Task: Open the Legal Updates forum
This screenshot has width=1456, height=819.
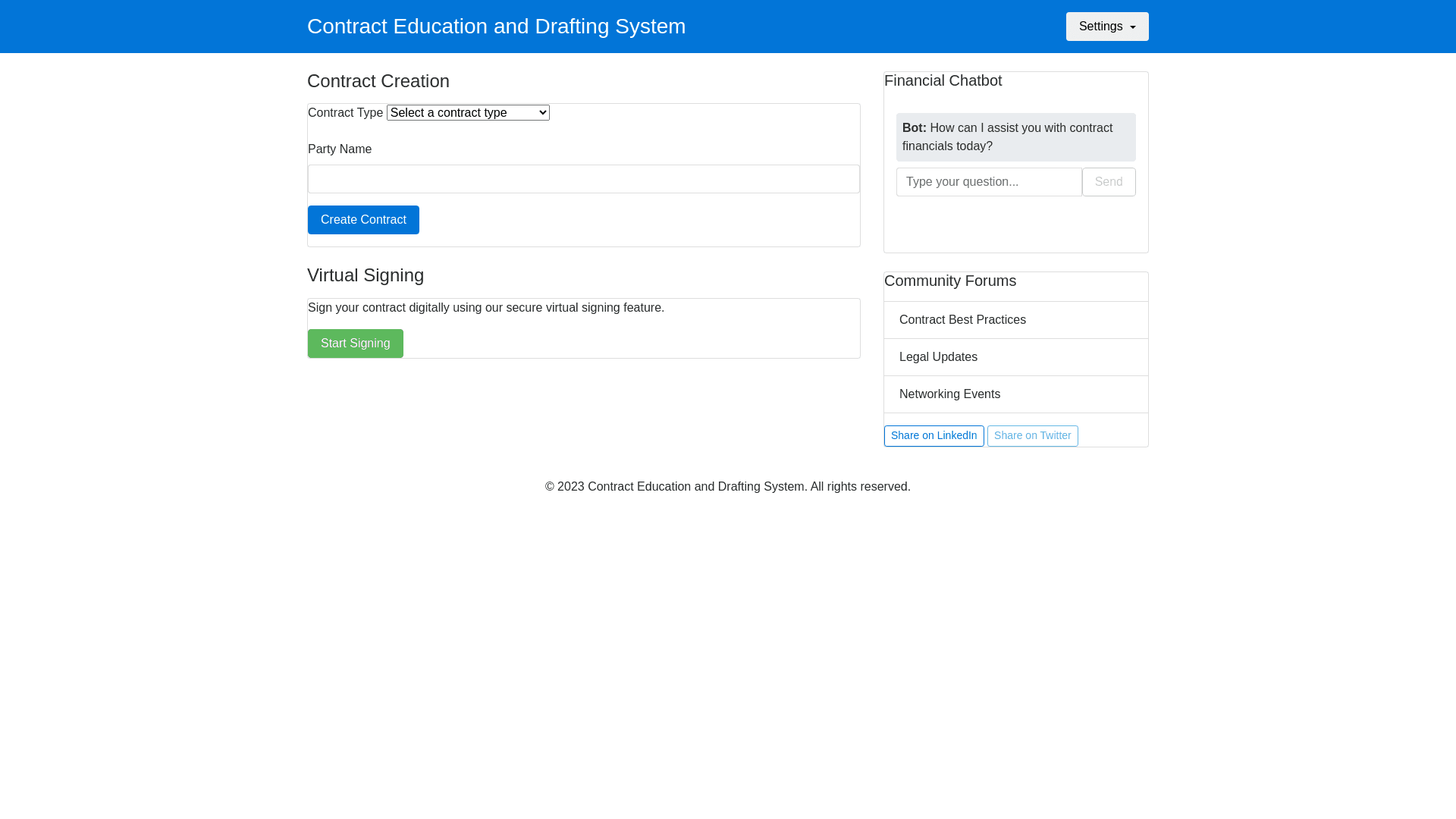Action: pos(937,357)
